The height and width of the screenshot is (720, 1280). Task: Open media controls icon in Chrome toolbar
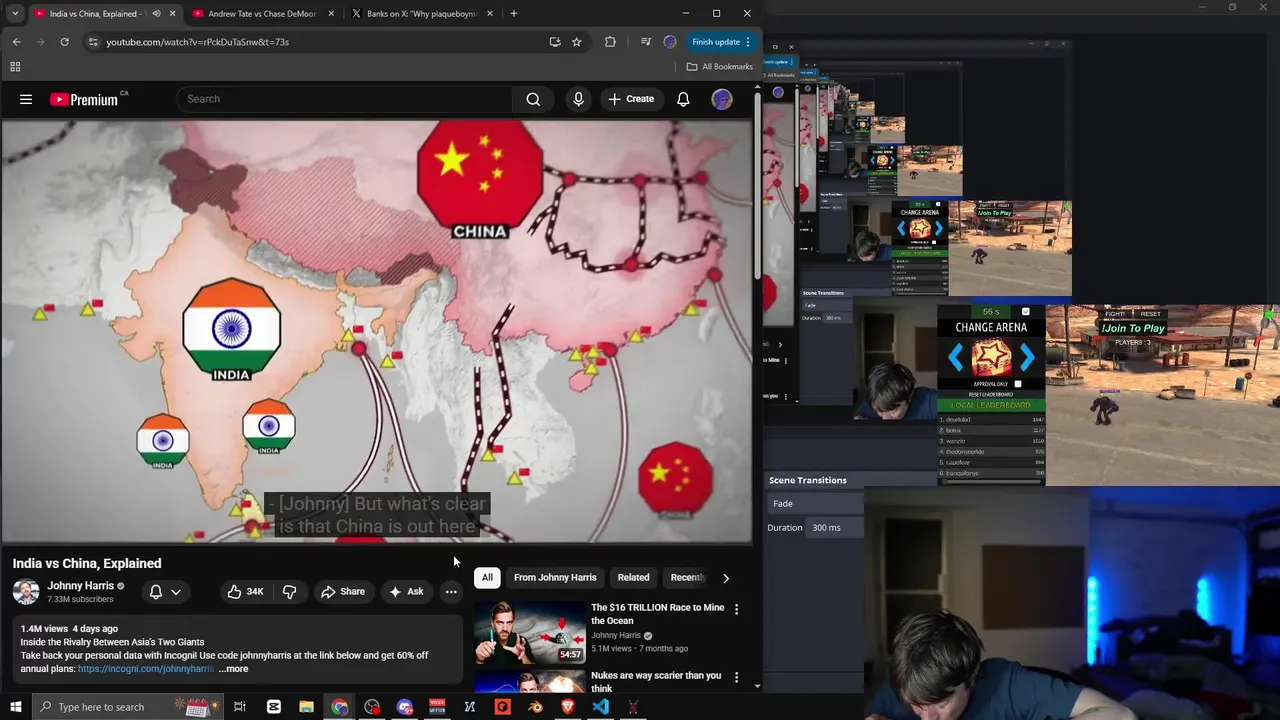[646, 42]
